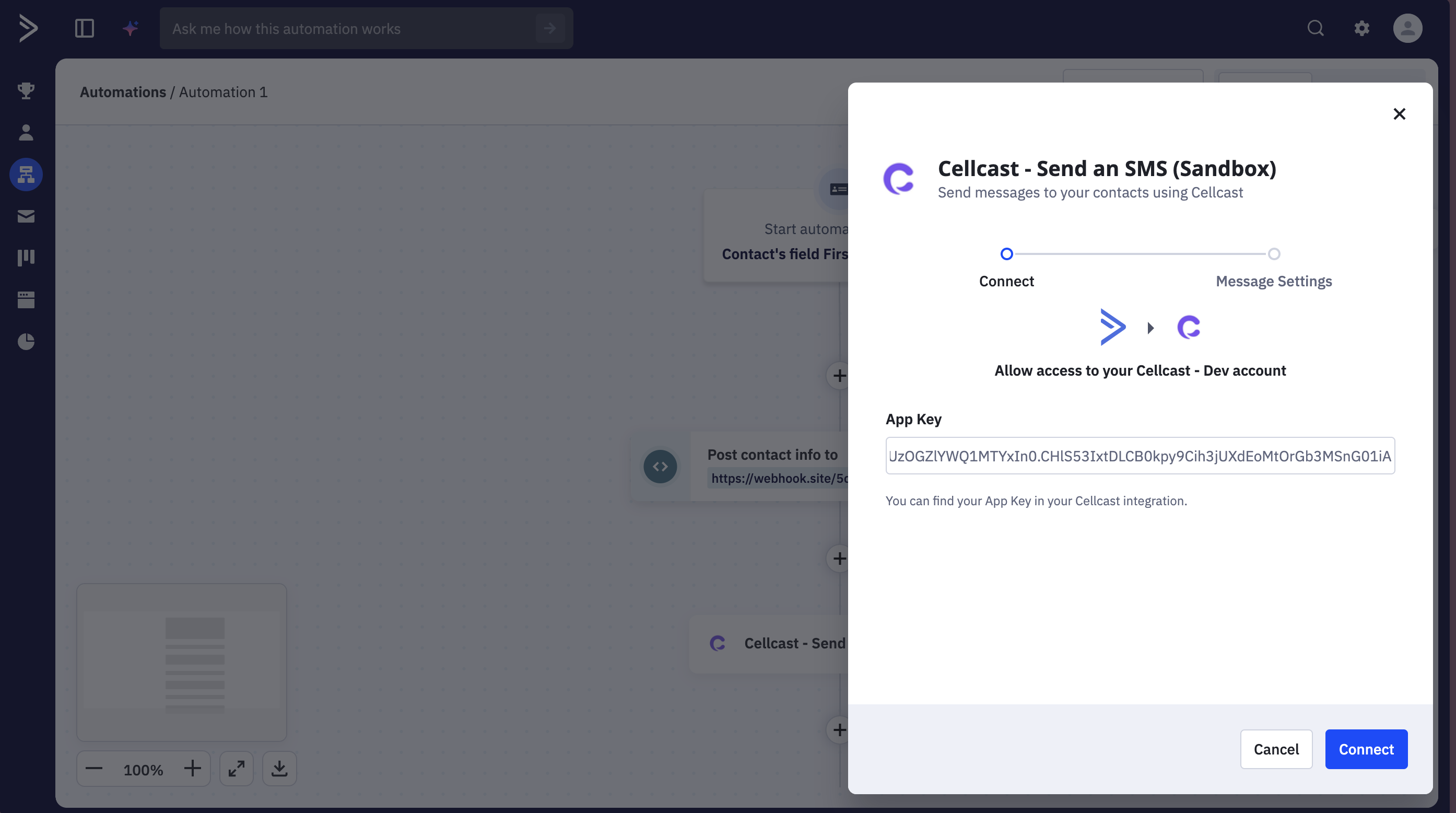Open Campaigns envelope in sidebar
This screenshot has height=813, width=1456.
pos(26,216)
